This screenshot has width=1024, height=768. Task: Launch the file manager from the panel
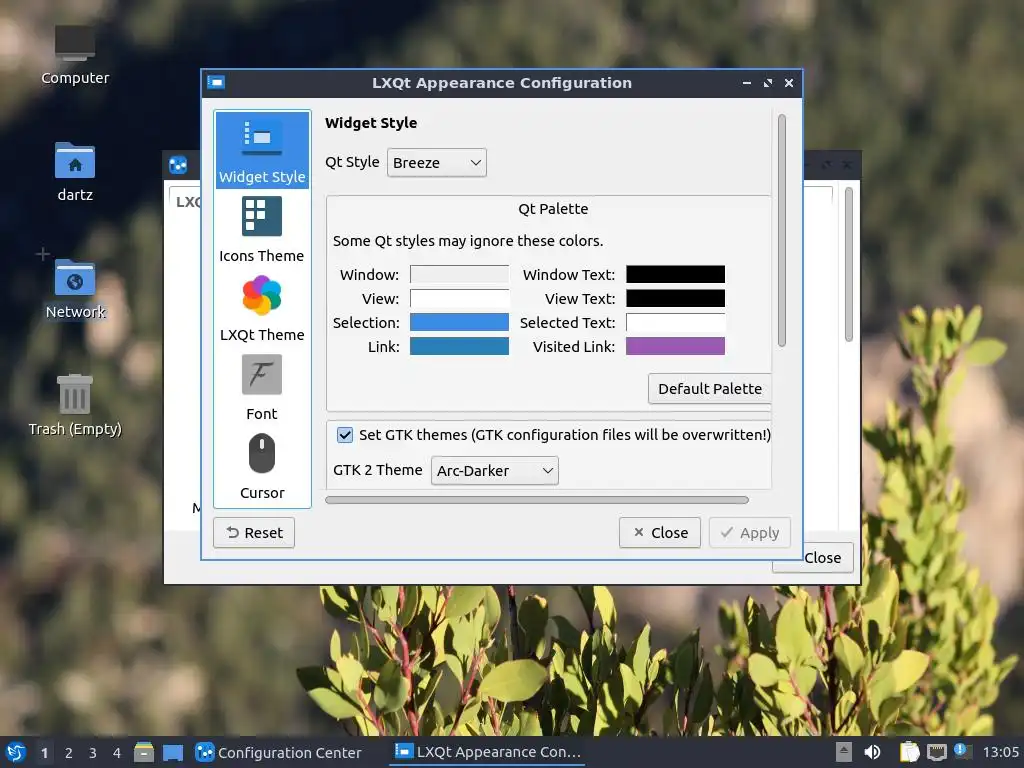[x=144, y=752]
